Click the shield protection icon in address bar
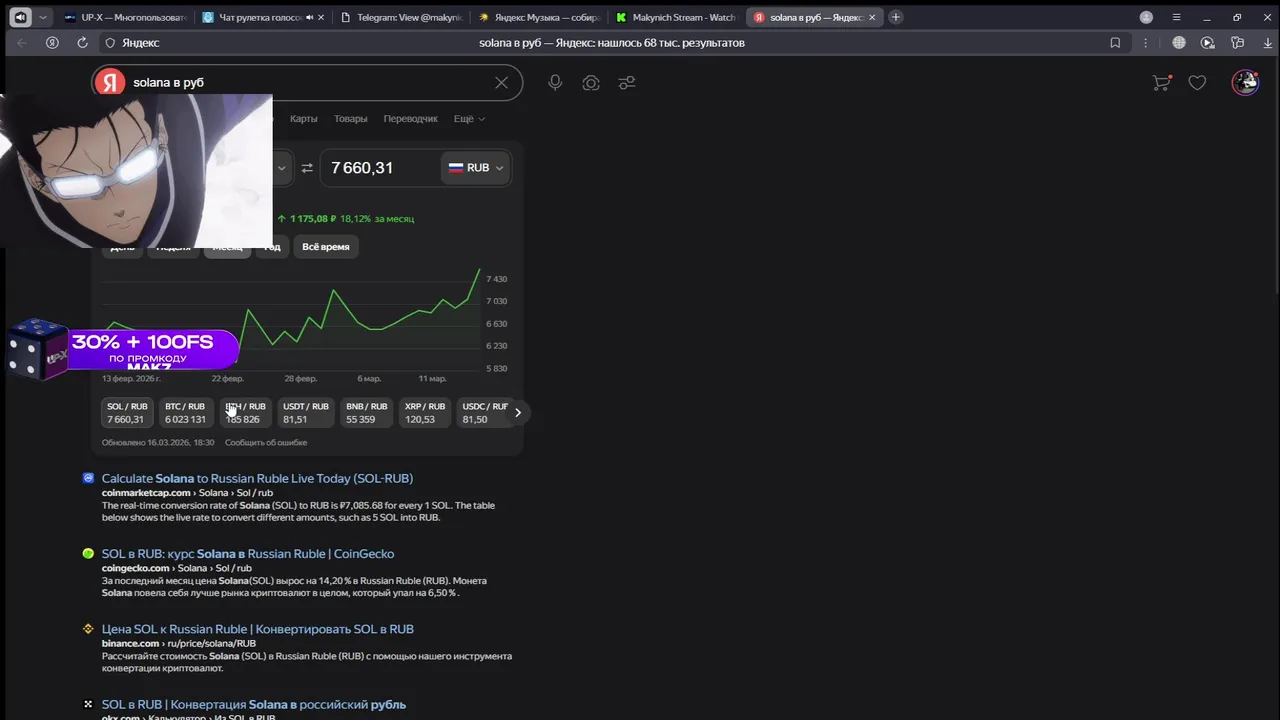The width and height of the screenshot is (1280, 720). pos(111,43)
